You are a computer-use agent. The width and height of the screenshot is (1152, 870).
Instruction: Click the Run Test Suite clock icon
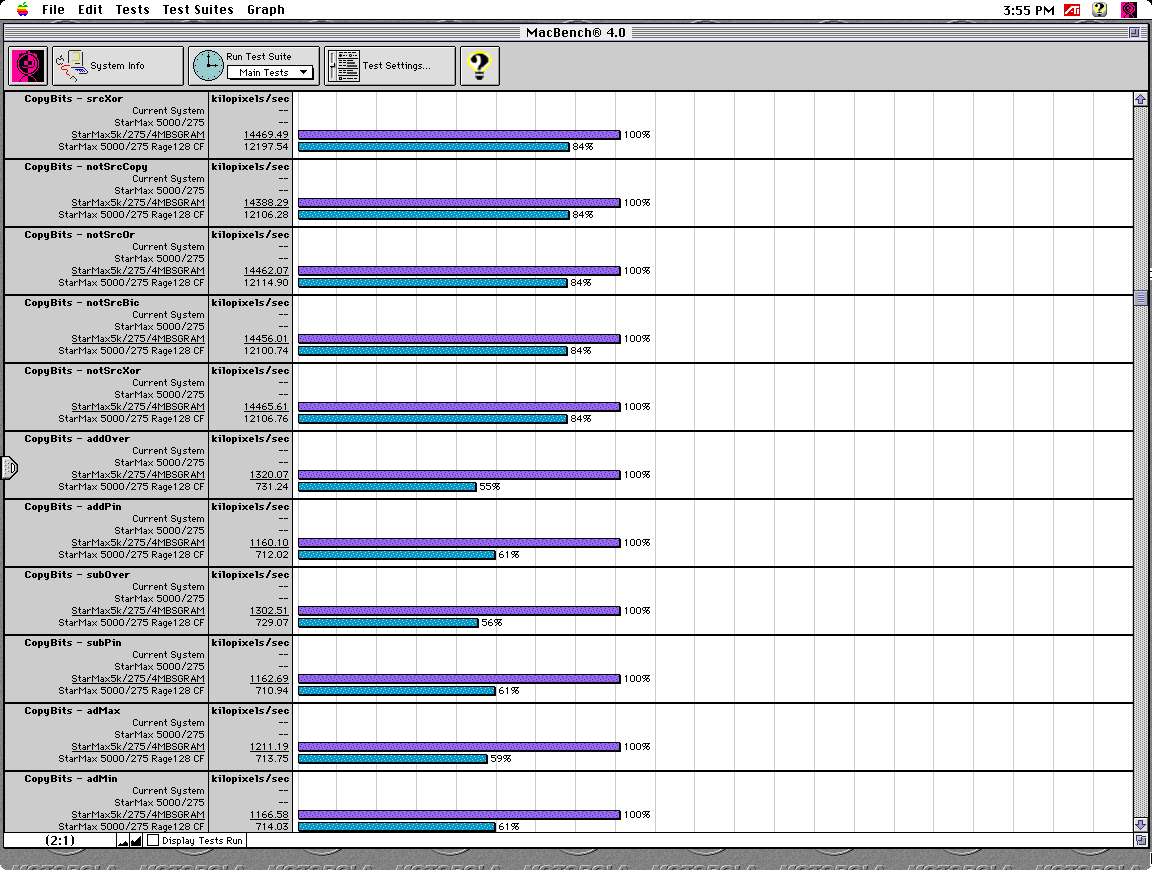[208, 66]
